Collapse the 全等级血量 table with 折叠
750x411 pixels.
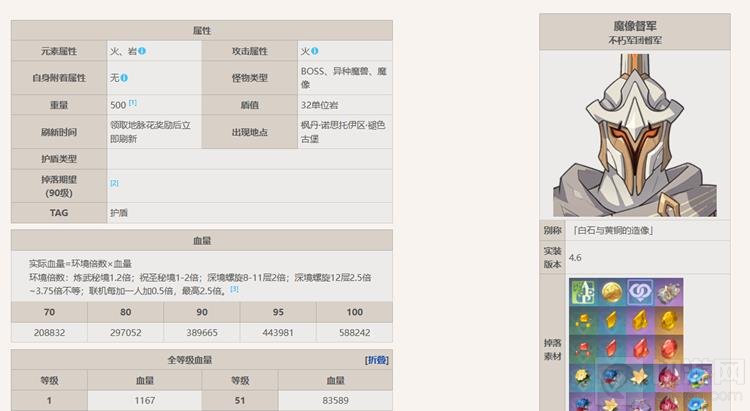(x=377, y=359)
